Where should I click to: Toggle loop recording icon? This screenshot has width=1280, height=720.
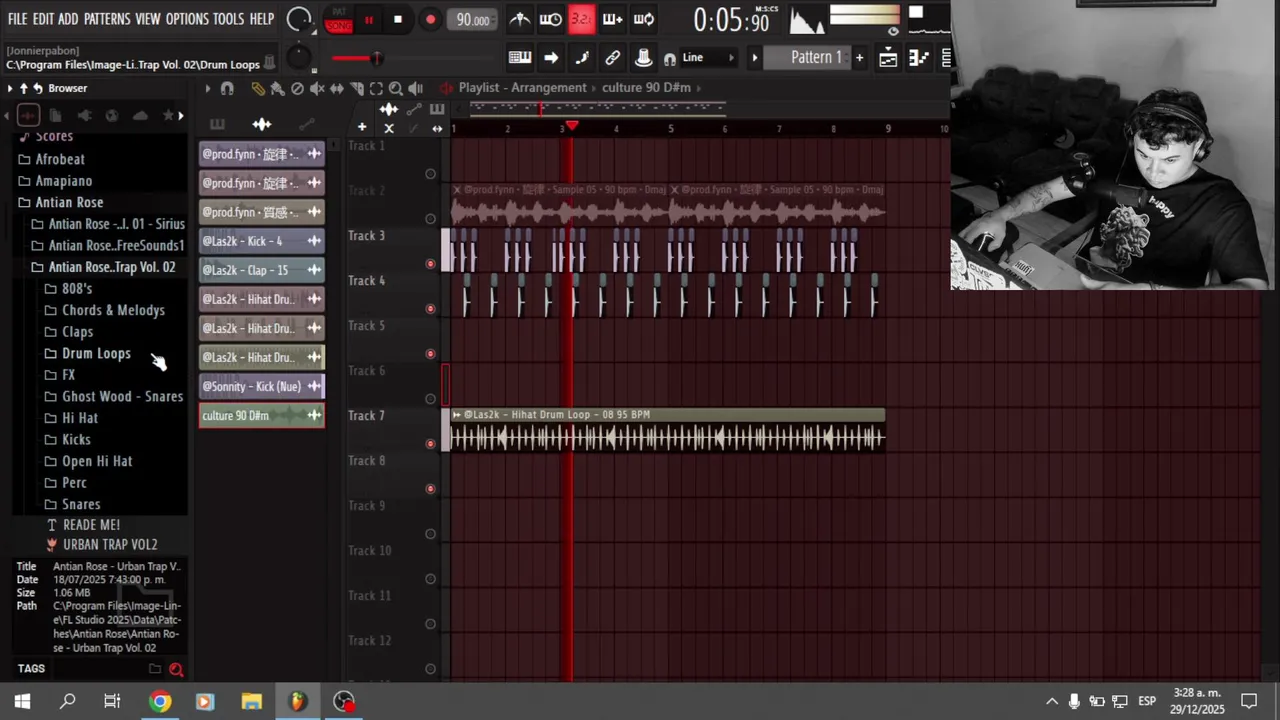(x=644, y=19)
